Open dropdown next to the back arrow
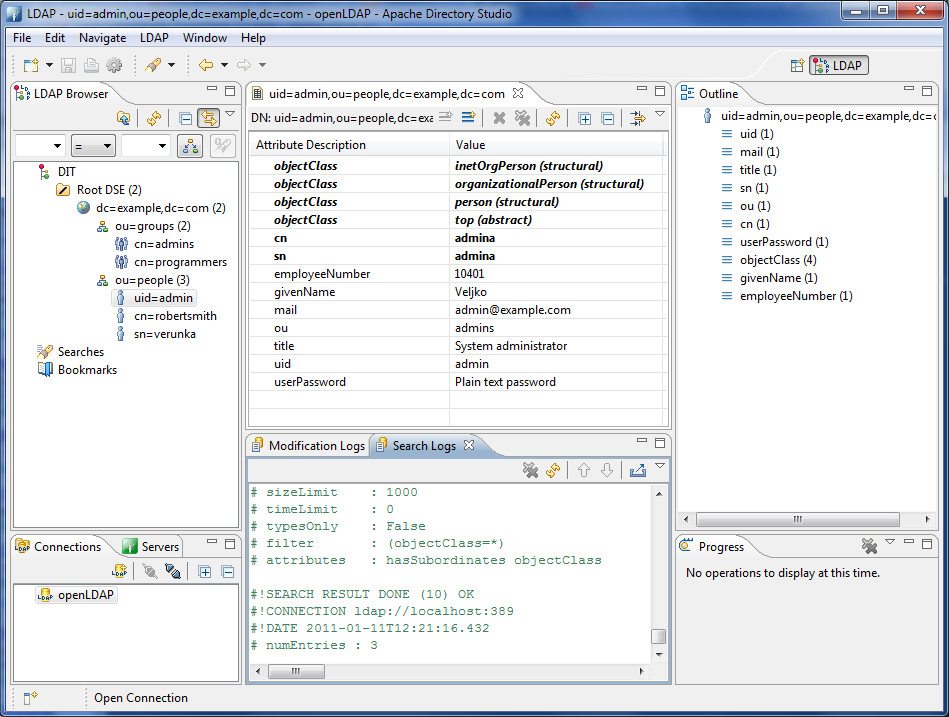 (224, 65)
